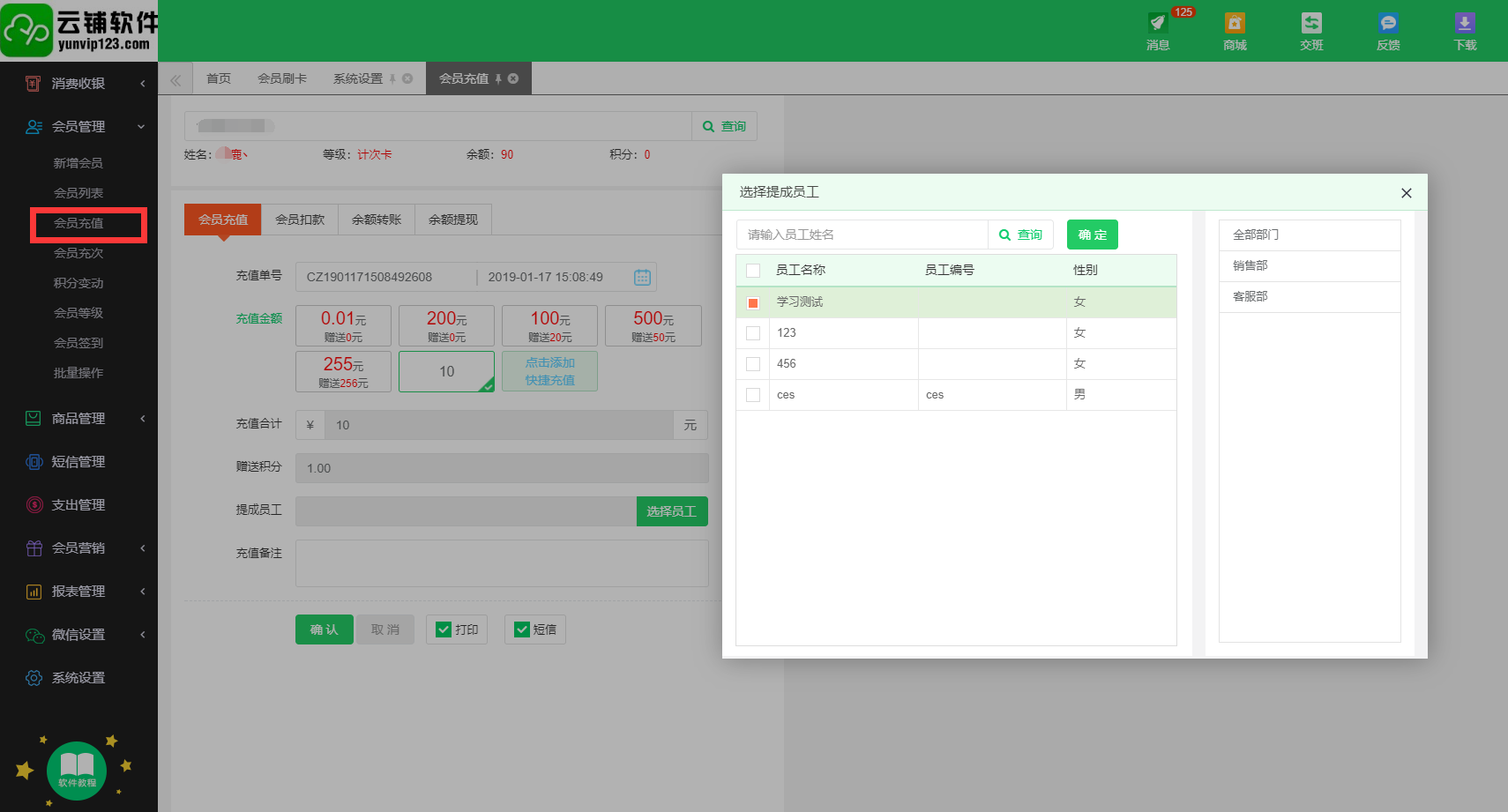
Task: Click the 充值备注 remarks text area
Action: click(x=502, y=563)
